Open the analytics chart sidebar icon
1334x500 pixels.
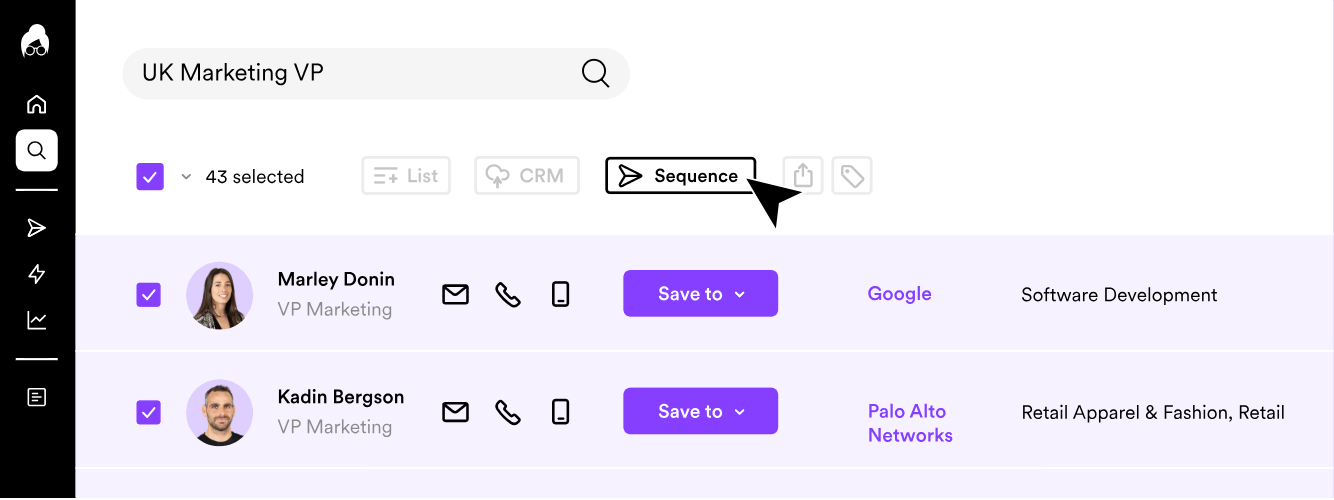37,320
